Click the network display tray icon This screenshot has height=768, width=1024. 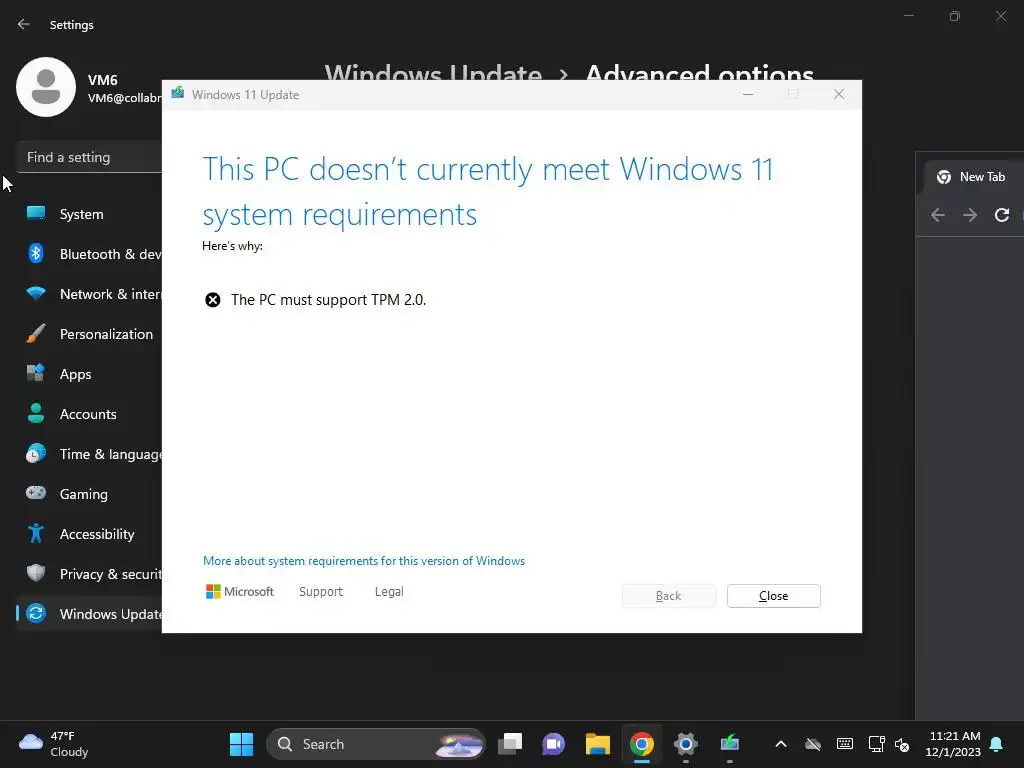click(876, 744)
